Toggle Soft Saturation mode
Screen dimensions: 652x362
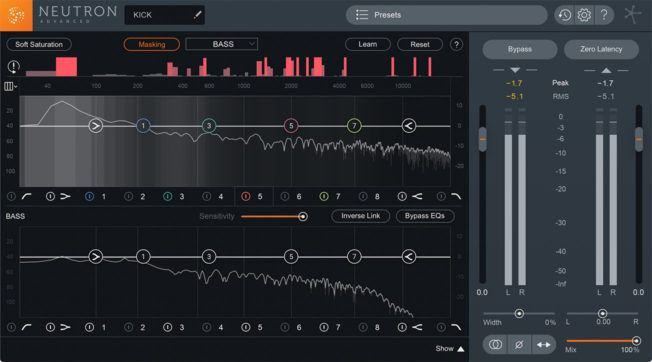point(39,44)
